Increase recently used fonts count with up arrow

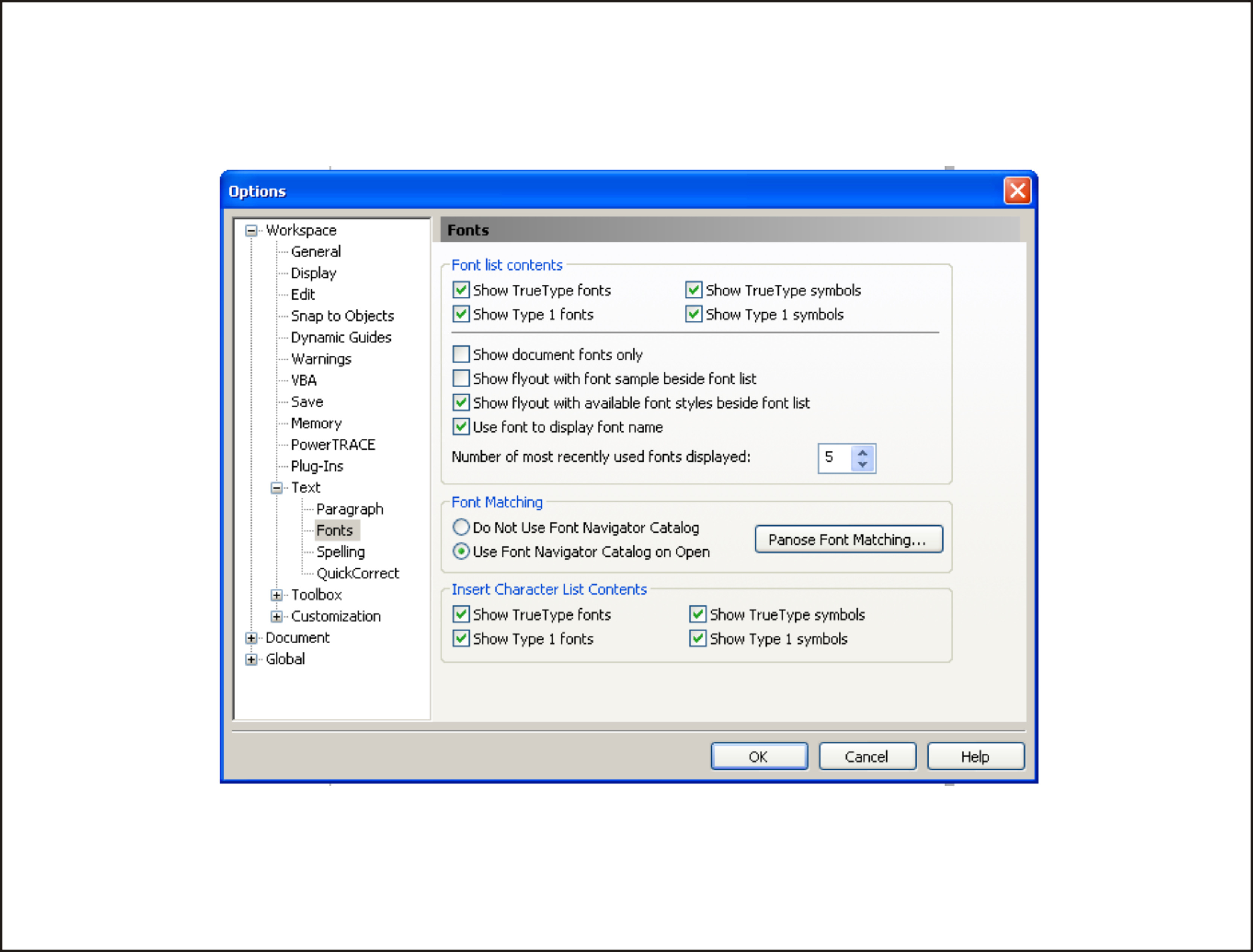pos(862,453)
